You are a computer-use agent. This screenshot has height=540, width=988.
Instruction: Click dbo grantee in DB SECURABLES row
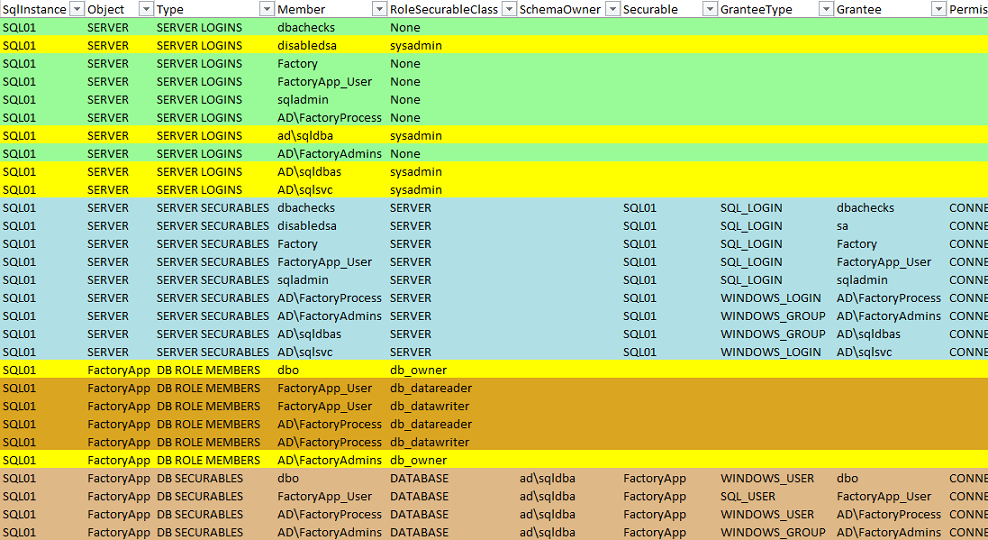tap(847, 478)
